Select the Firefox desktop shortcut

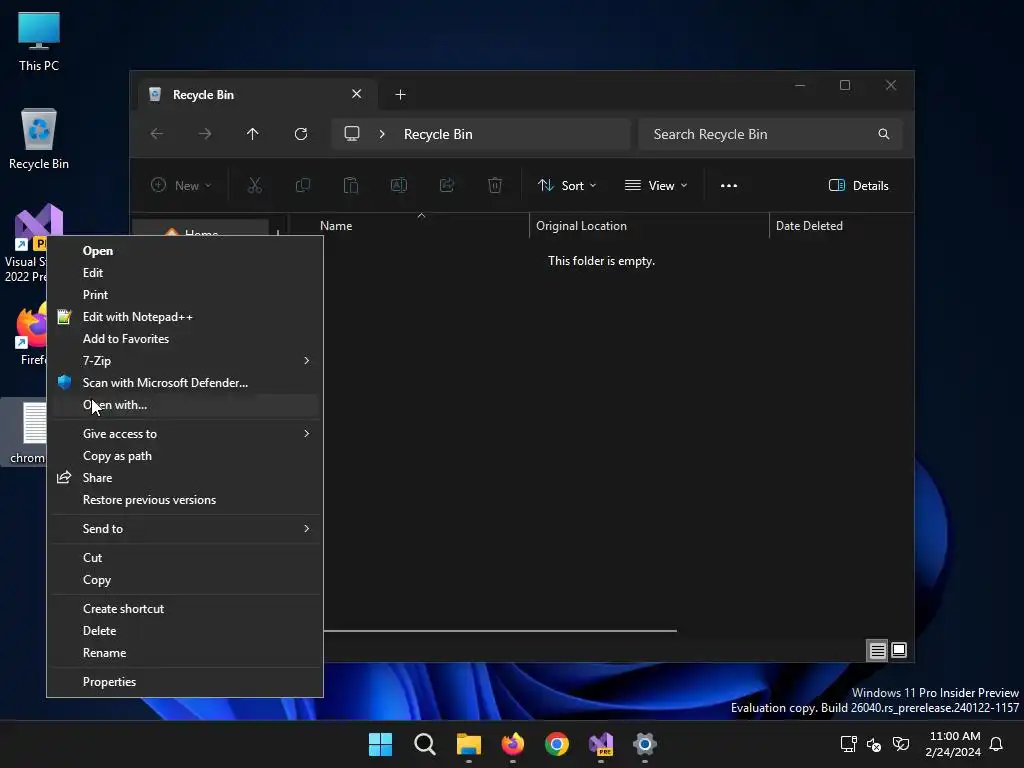[x=31, y=332]
